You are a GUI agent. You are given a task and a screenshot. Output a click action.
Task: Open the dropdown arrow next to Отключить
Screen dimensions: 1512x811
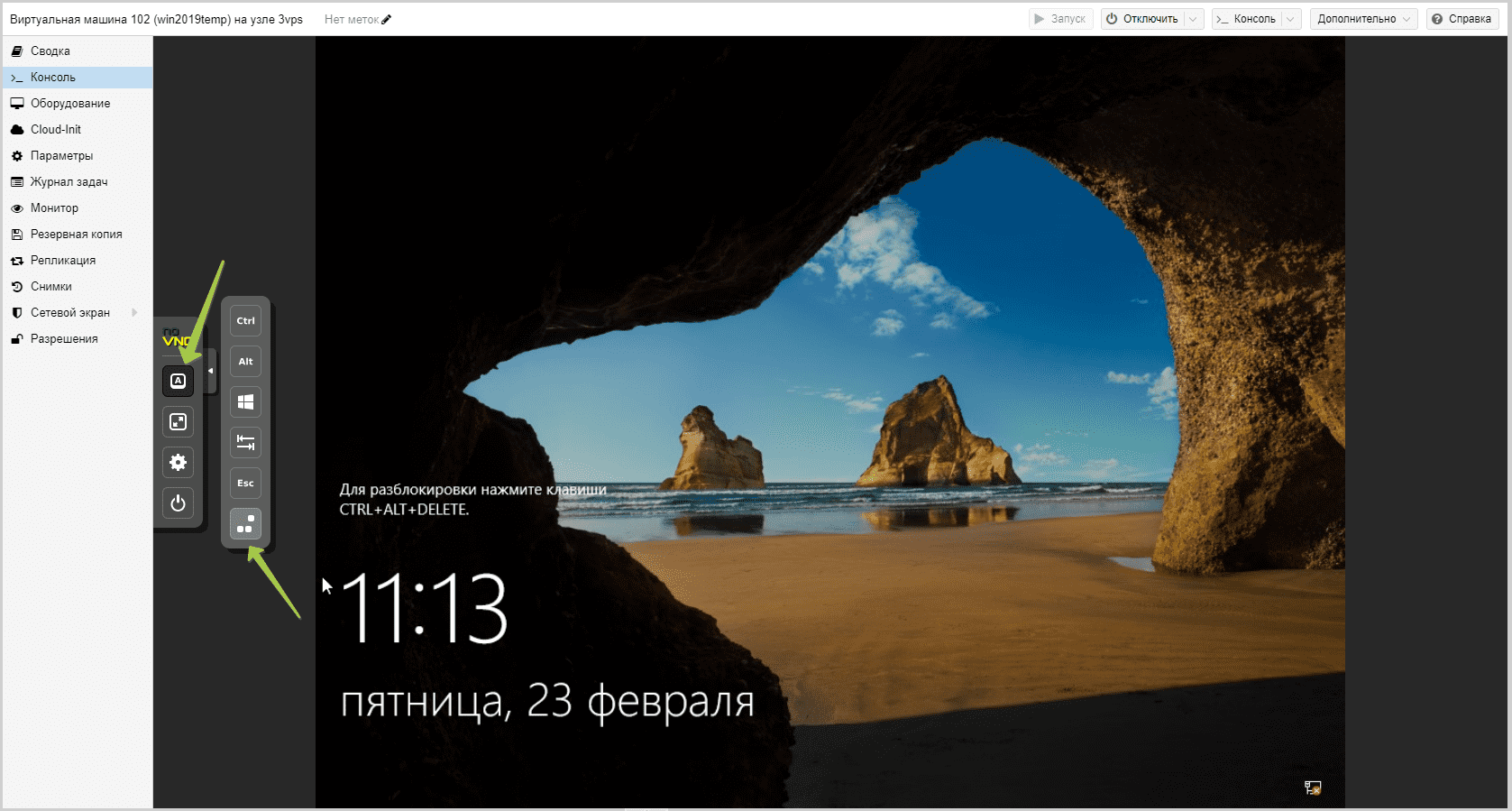[x=1193, y=19]
